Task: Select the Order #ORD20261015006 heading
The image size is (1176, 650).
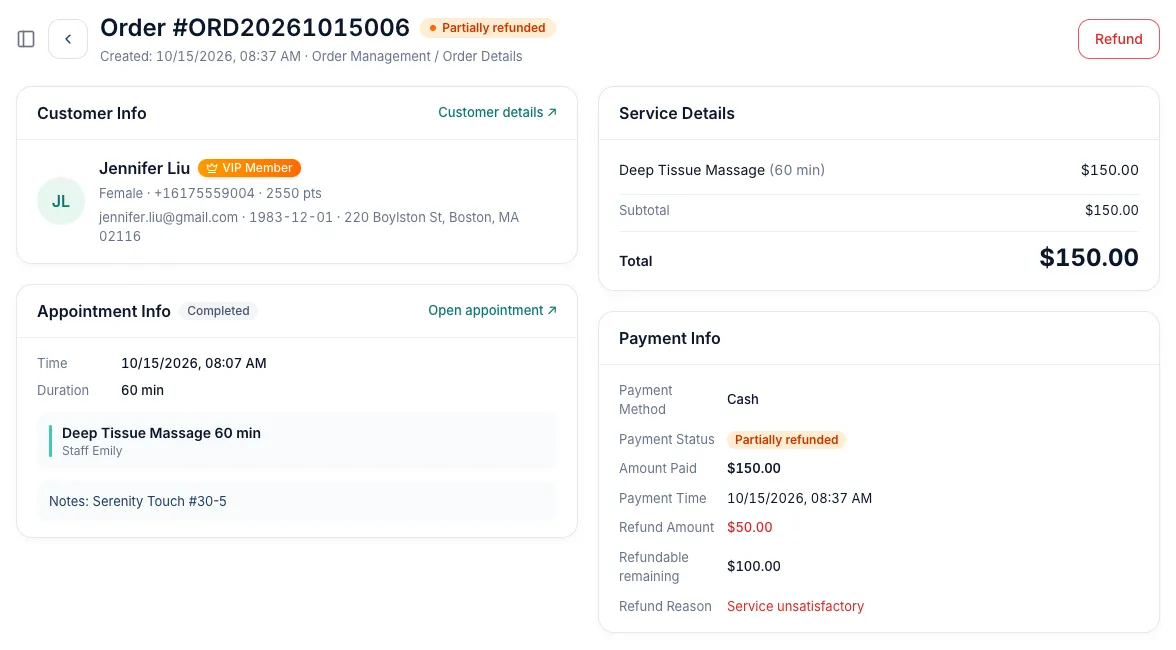Action: tap(255, 28)
